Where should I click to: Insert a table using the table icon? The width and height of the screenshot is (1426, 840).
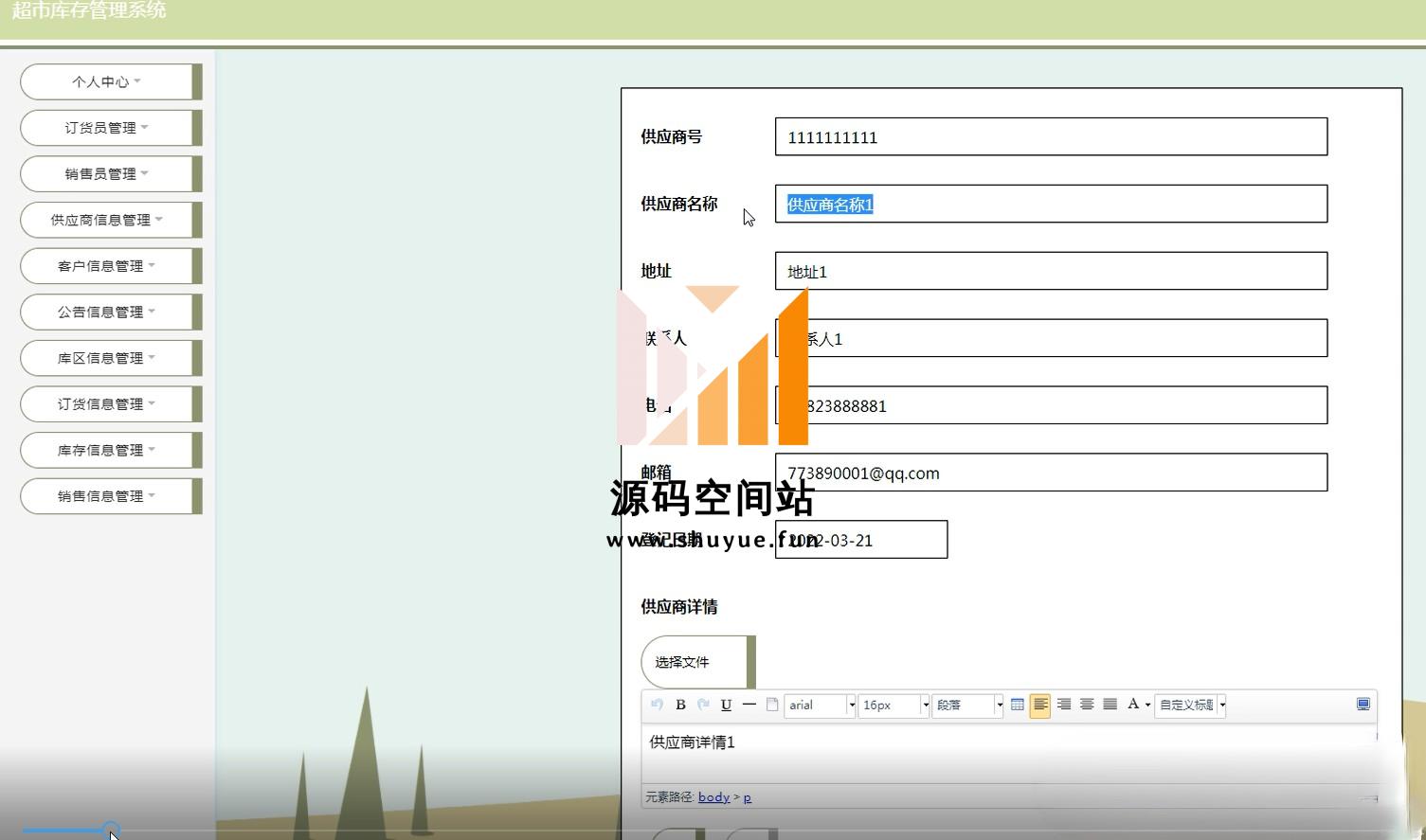(1017, 705)
